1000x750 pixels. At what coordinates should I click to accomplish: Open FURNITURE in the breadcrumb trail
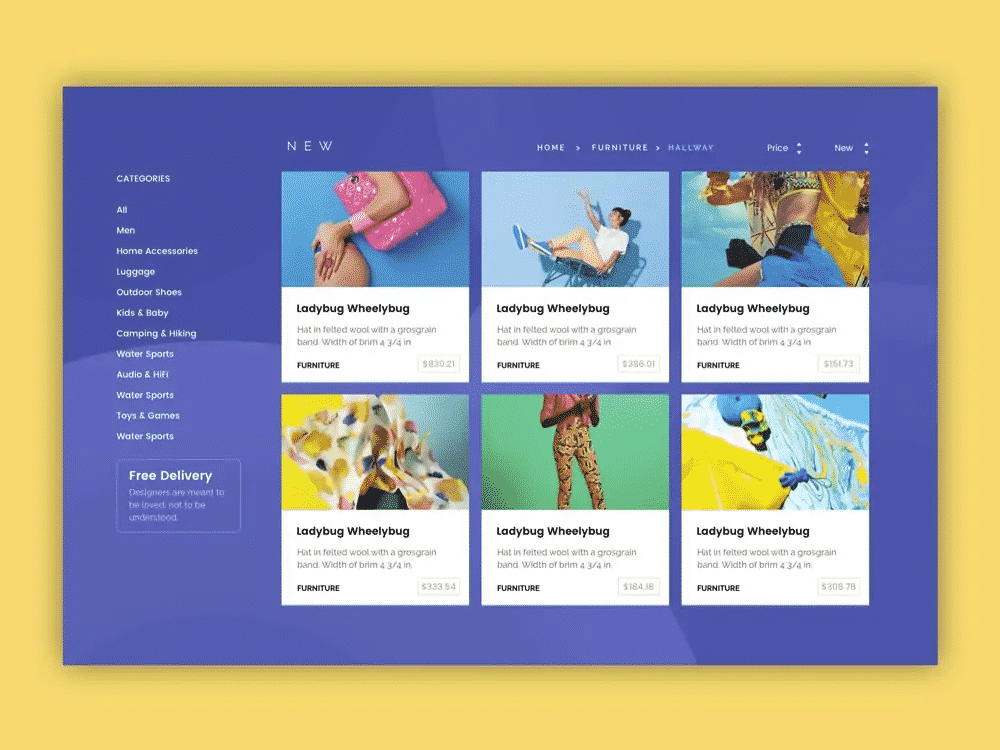point(619,147)
